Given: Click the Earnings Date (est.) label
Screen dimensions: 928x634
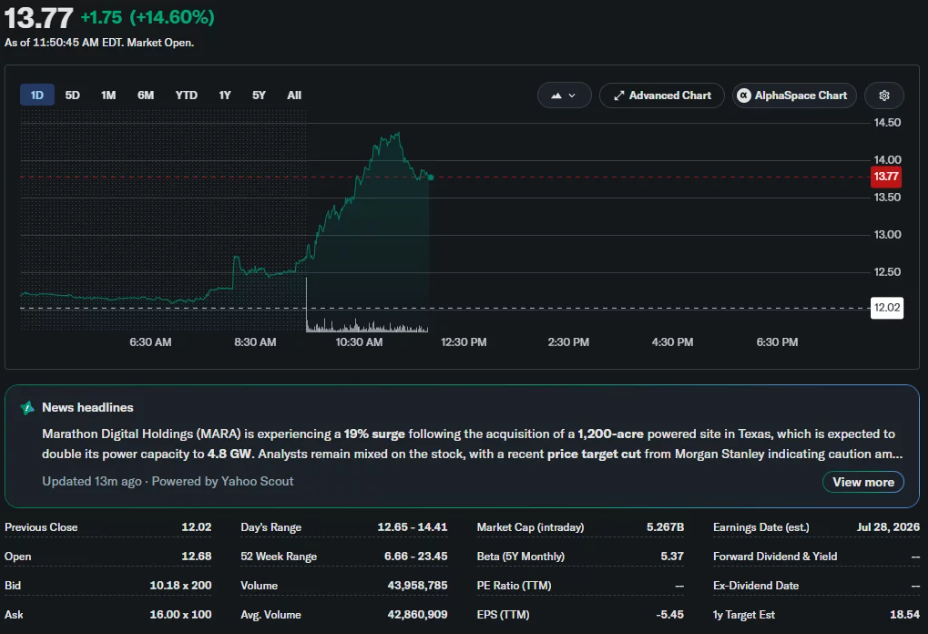Looking at the screenshot, I should coord(761,527).
